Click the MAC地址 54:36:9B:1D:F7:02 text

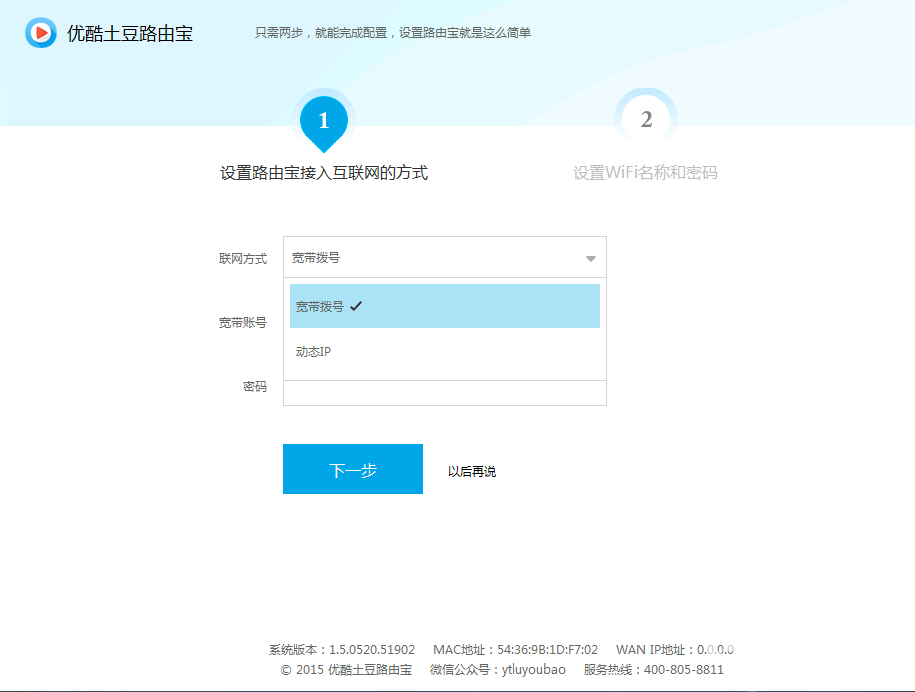tap(515, 649)
